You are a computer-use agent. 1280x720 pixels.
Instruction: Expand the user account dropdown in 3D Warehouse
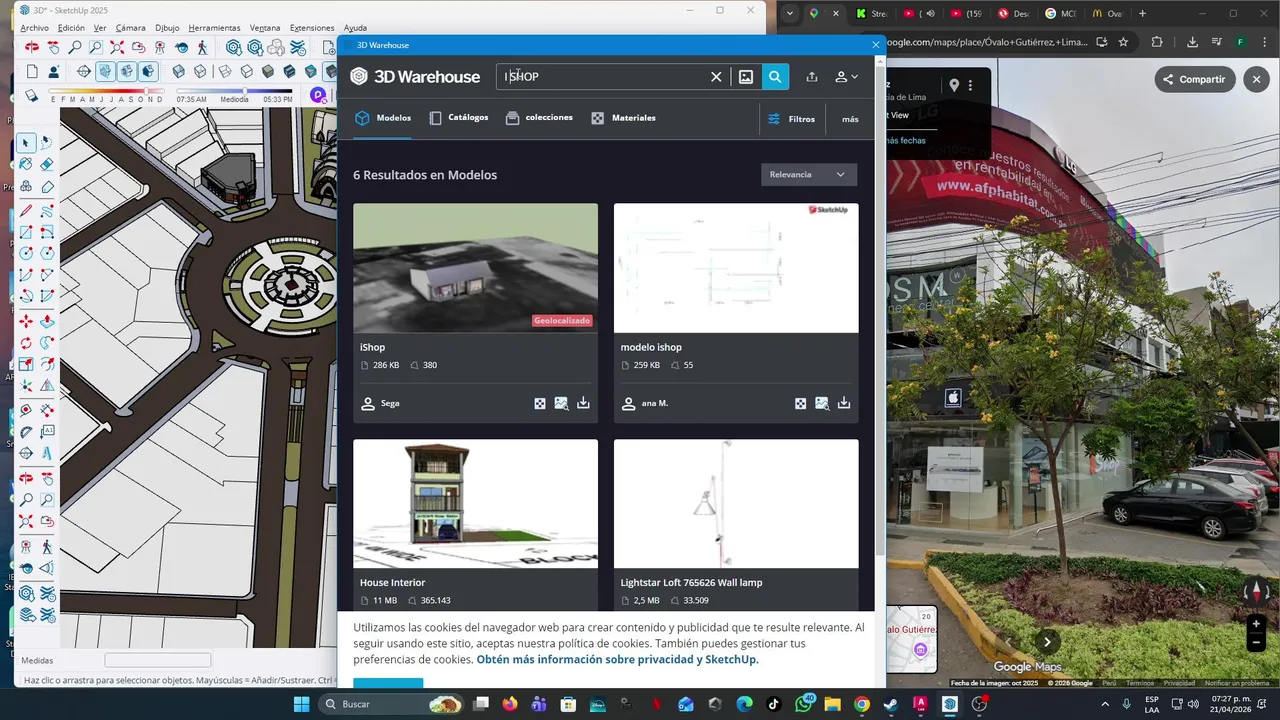click(847, 77)
